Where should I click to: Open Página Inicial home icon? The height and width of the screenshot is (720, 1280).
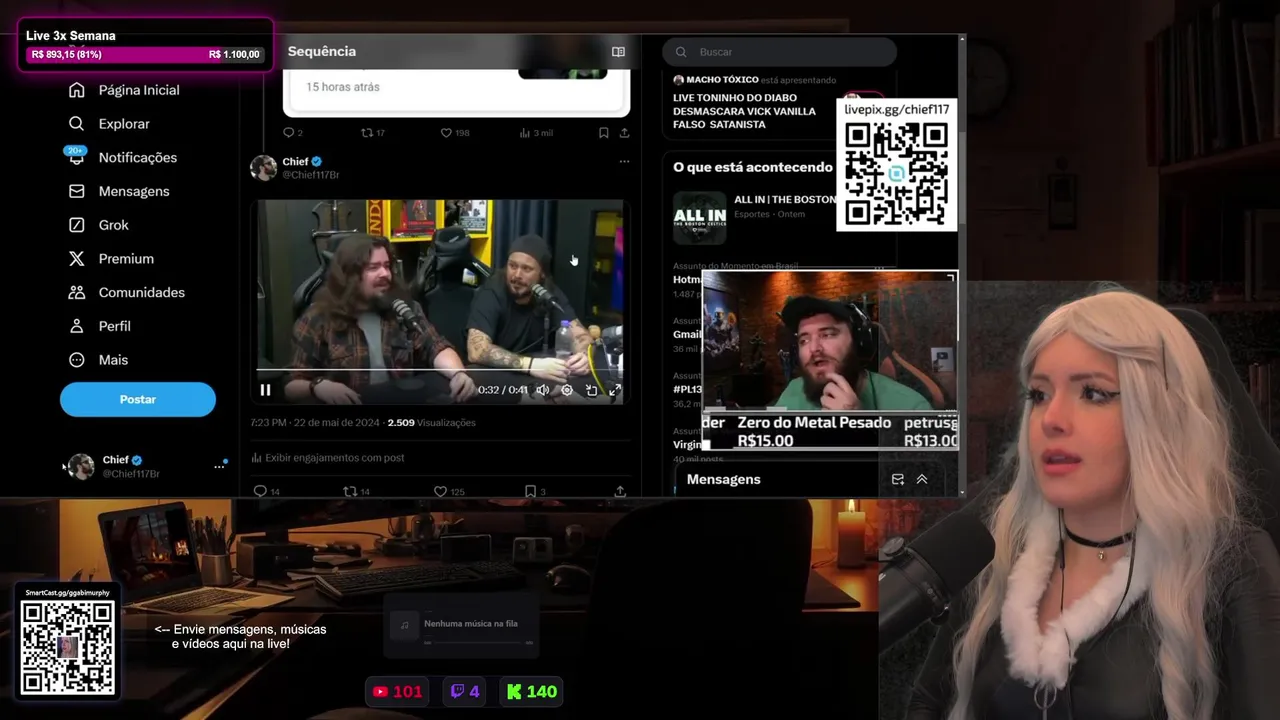(x=77, y=90)
